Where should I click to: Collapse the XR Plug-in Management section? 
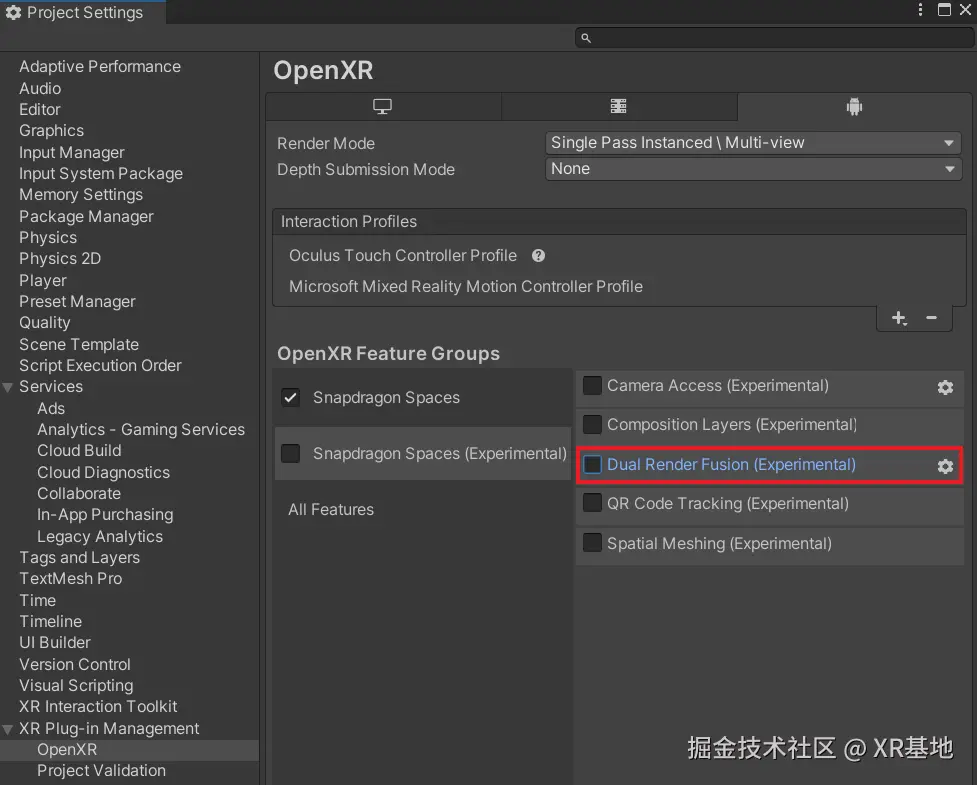pos(8,729)
